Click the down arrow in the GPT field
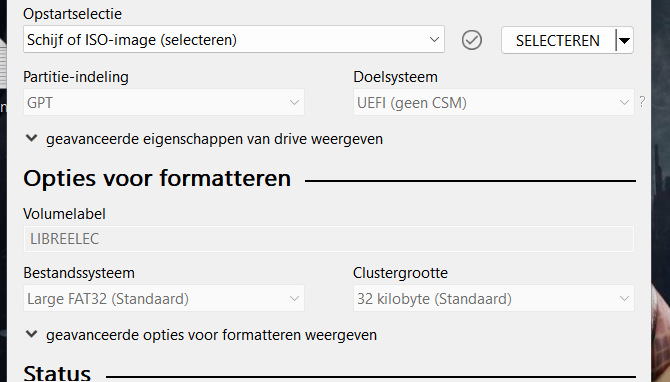 click(x=294, y=103)
